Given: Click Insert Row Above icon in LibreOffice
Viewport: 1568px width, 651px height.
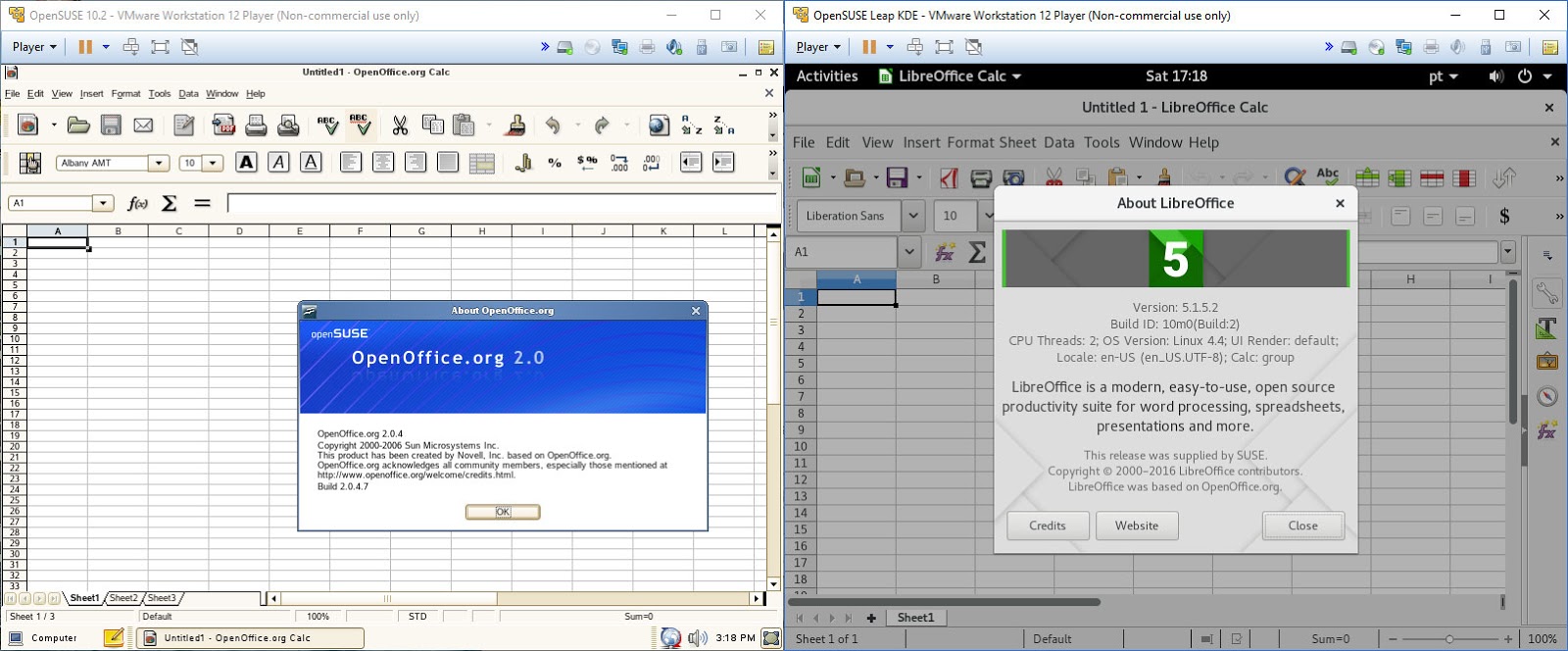Looking at the screenshot, I should pos(1367,177).
